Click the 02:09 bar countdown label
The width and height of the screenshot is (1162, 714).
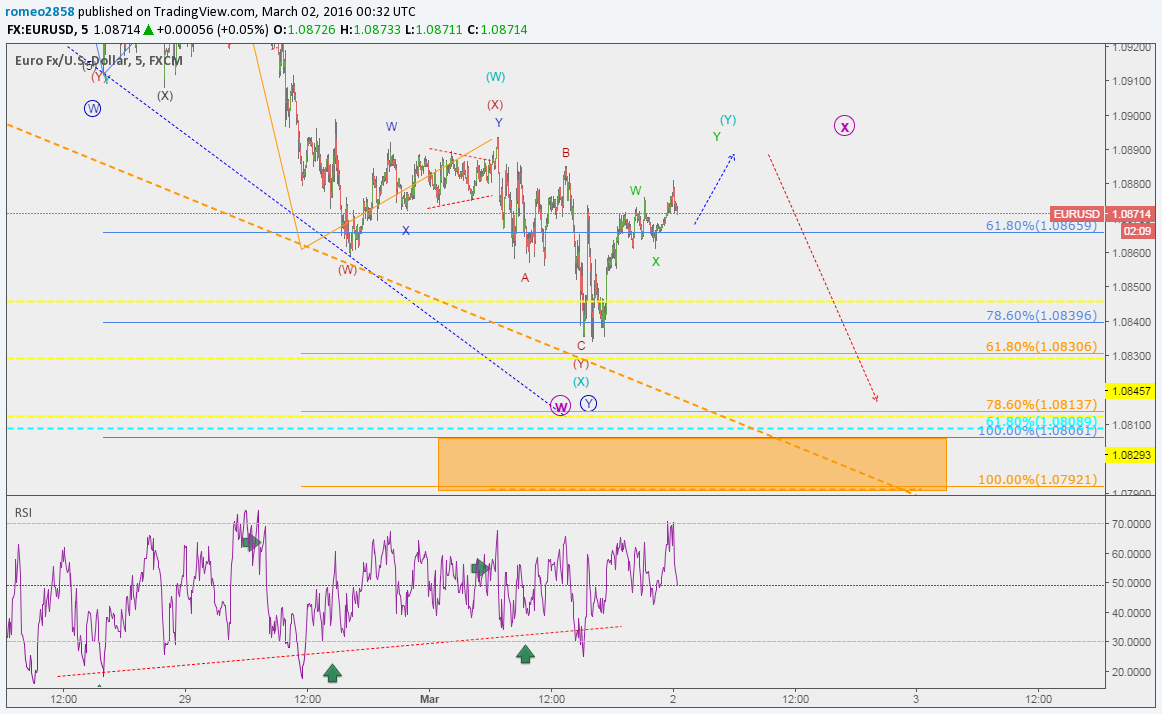click(x=1136, y=231)
